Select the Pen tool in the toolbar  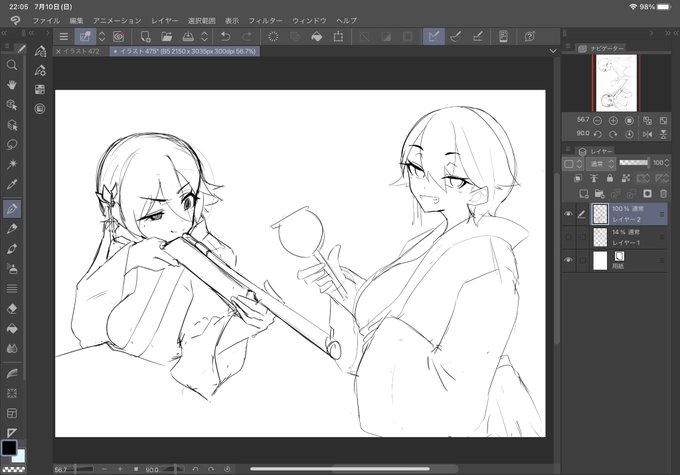click(12, 209)
